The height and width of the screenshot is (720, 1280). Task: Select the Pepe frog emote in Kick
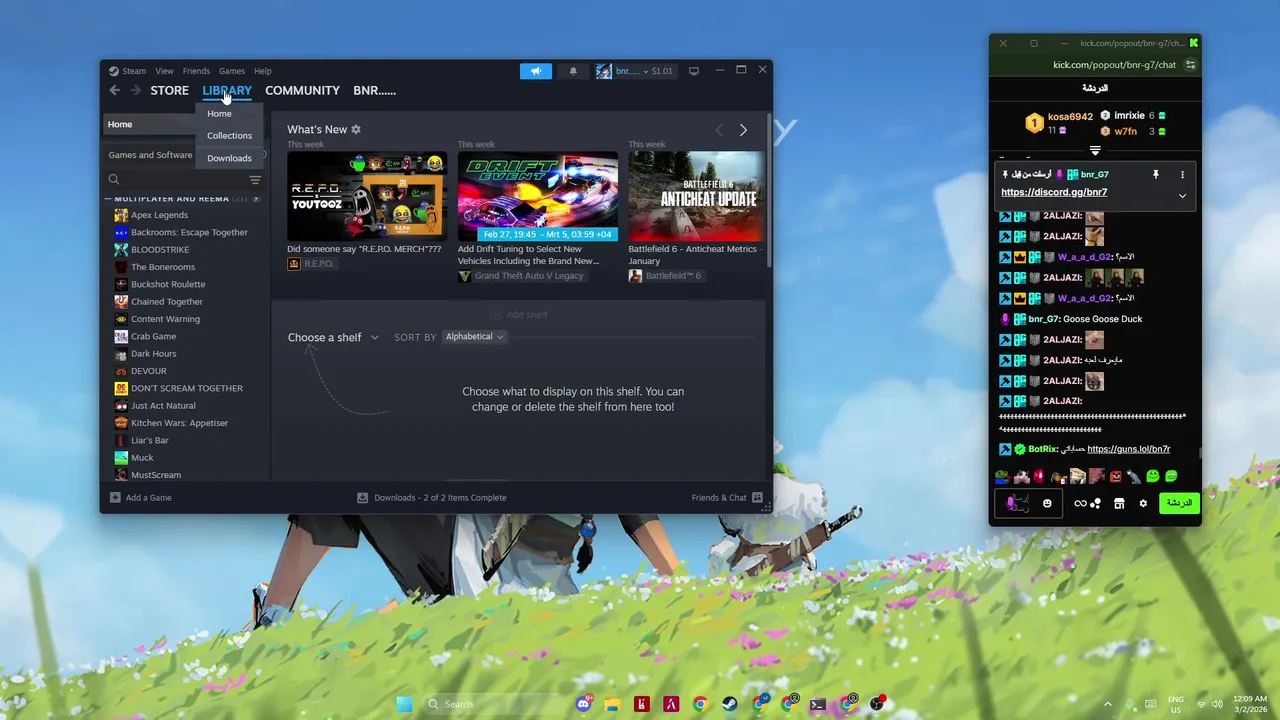tap(1002, 476)
